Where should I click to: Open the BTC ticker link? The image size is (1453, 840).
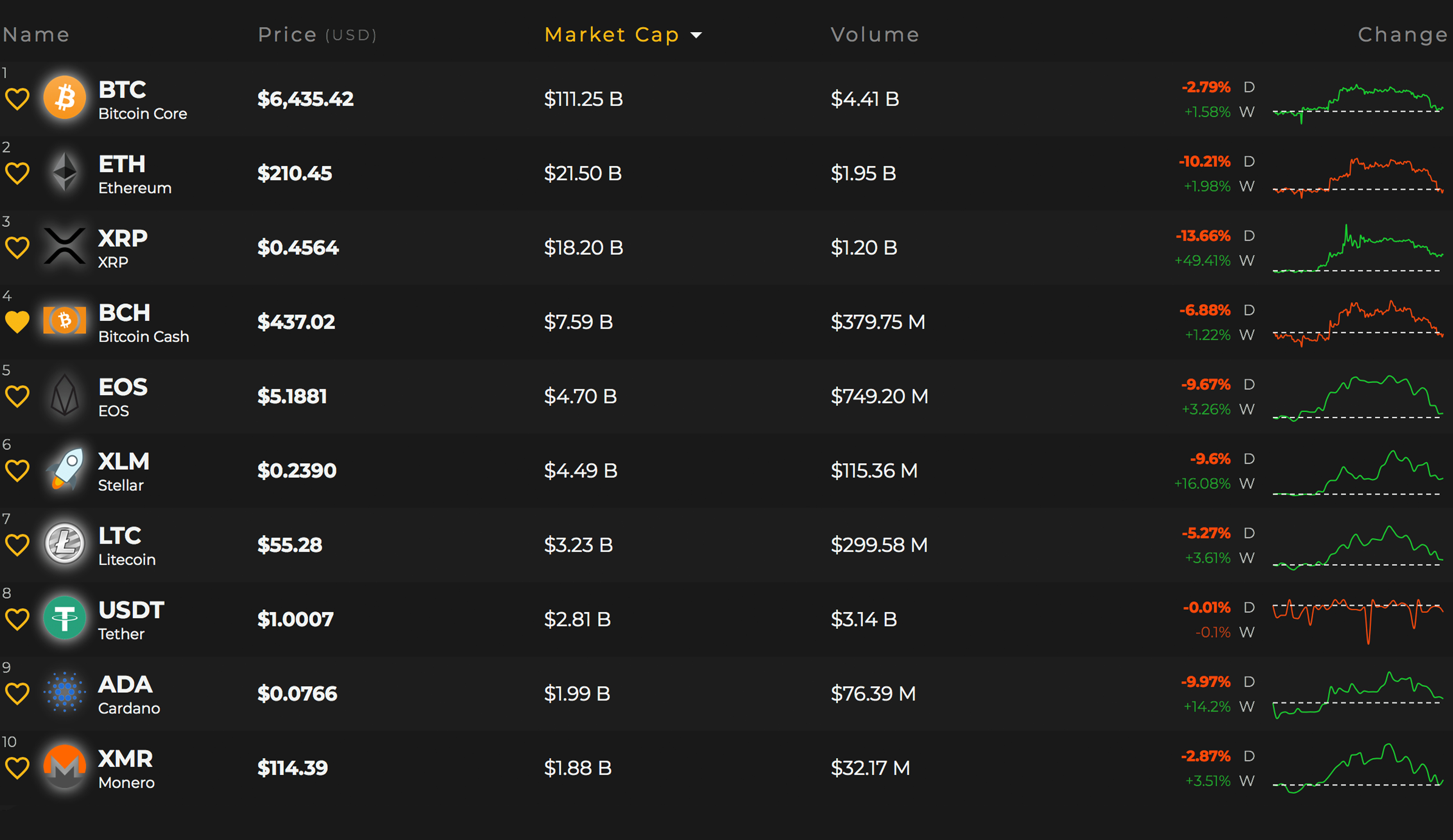122,90
